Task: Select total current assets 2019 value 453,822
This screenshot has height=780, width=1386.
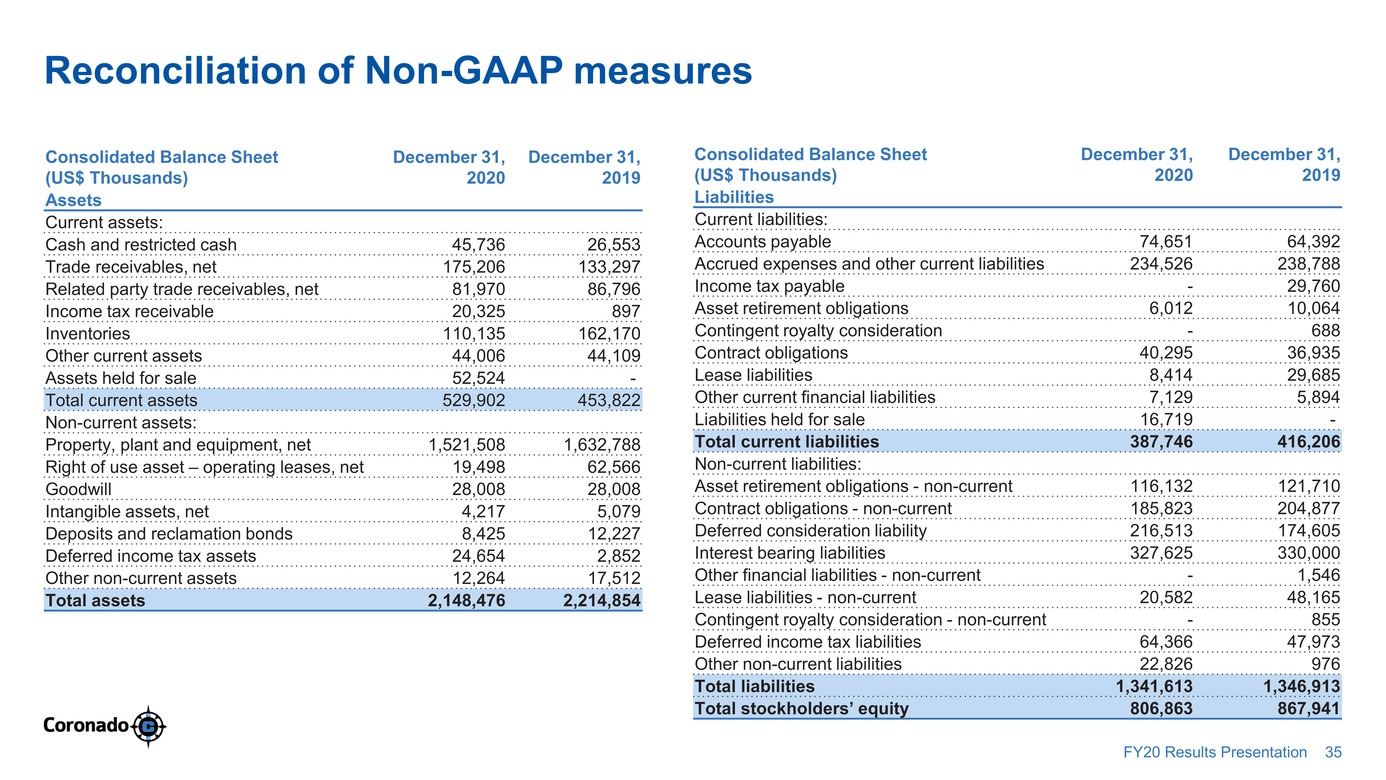Action: click(x=608, y=400)
